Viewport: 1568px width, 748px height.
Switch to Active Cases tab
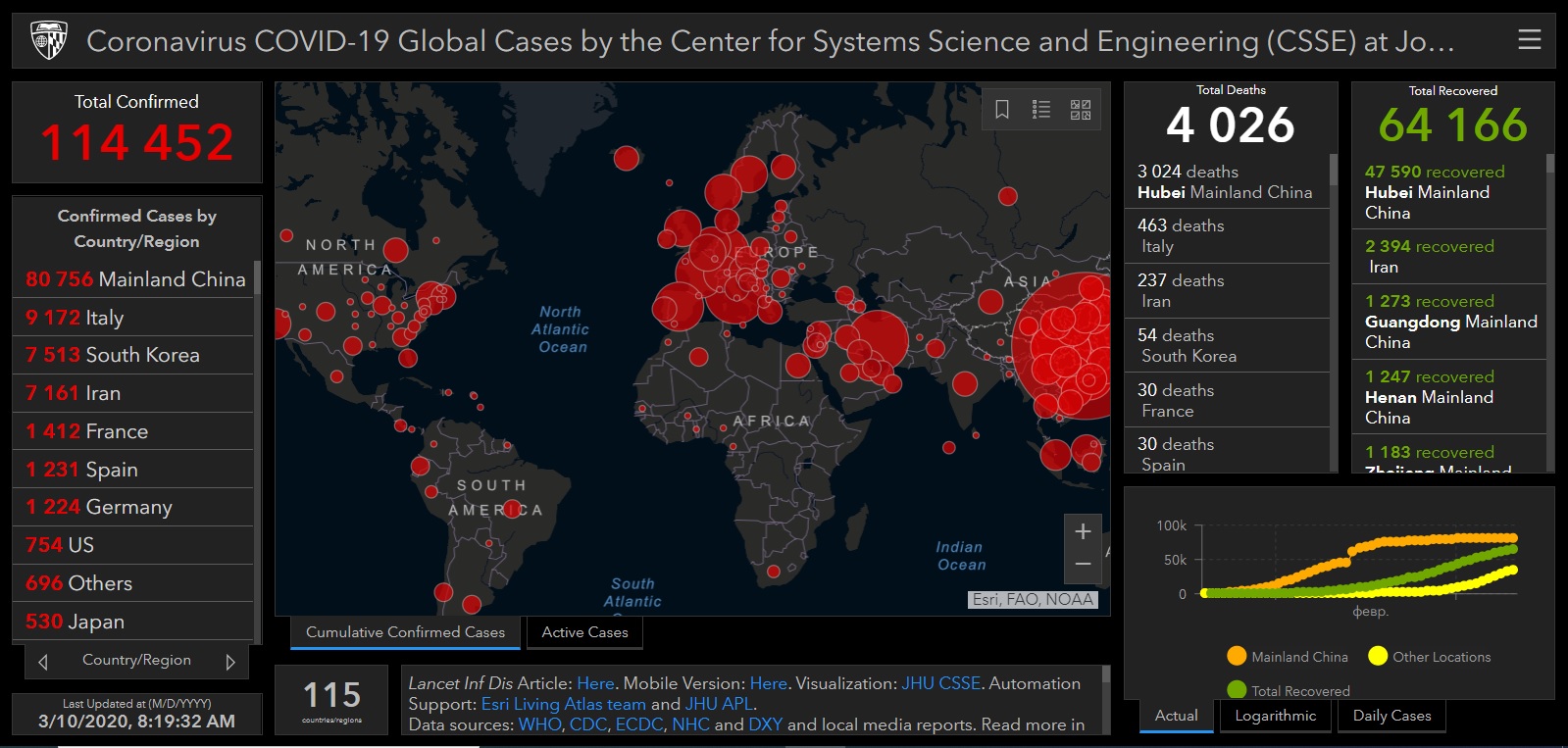[x=584, y=632]
